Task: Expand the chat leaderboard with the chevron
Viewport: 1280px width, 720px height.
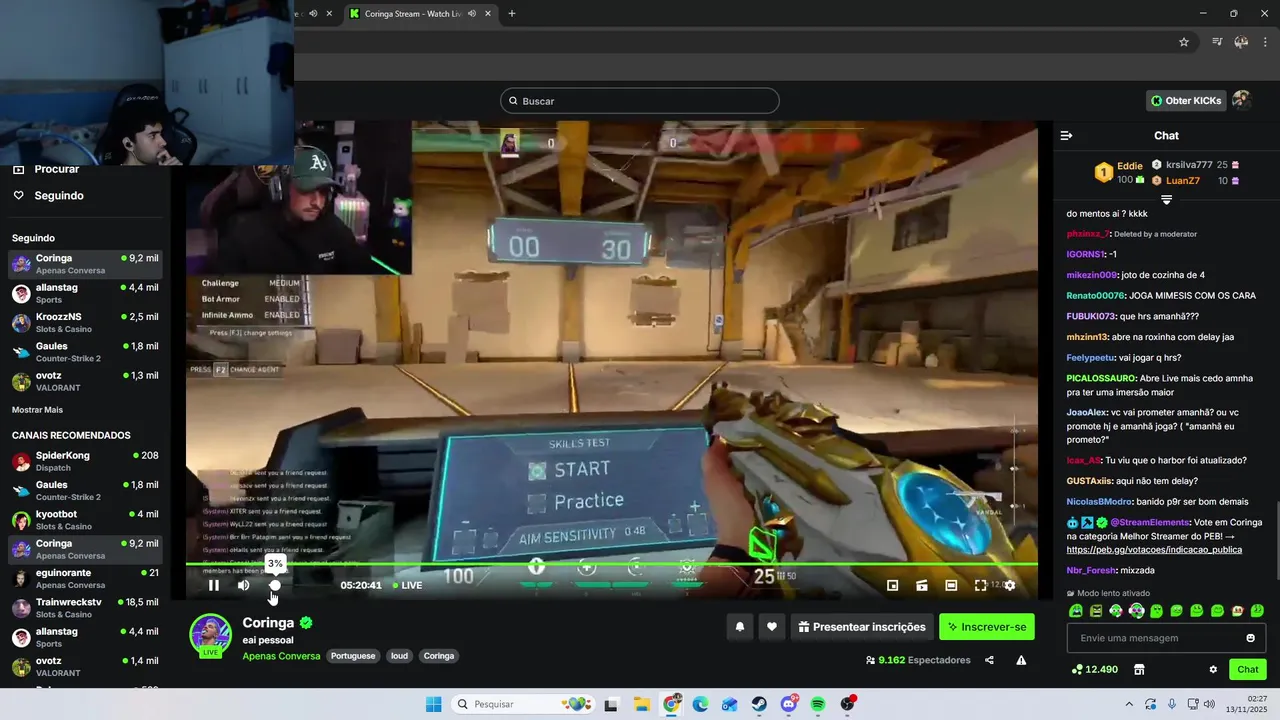Action: pos(1166,200)
